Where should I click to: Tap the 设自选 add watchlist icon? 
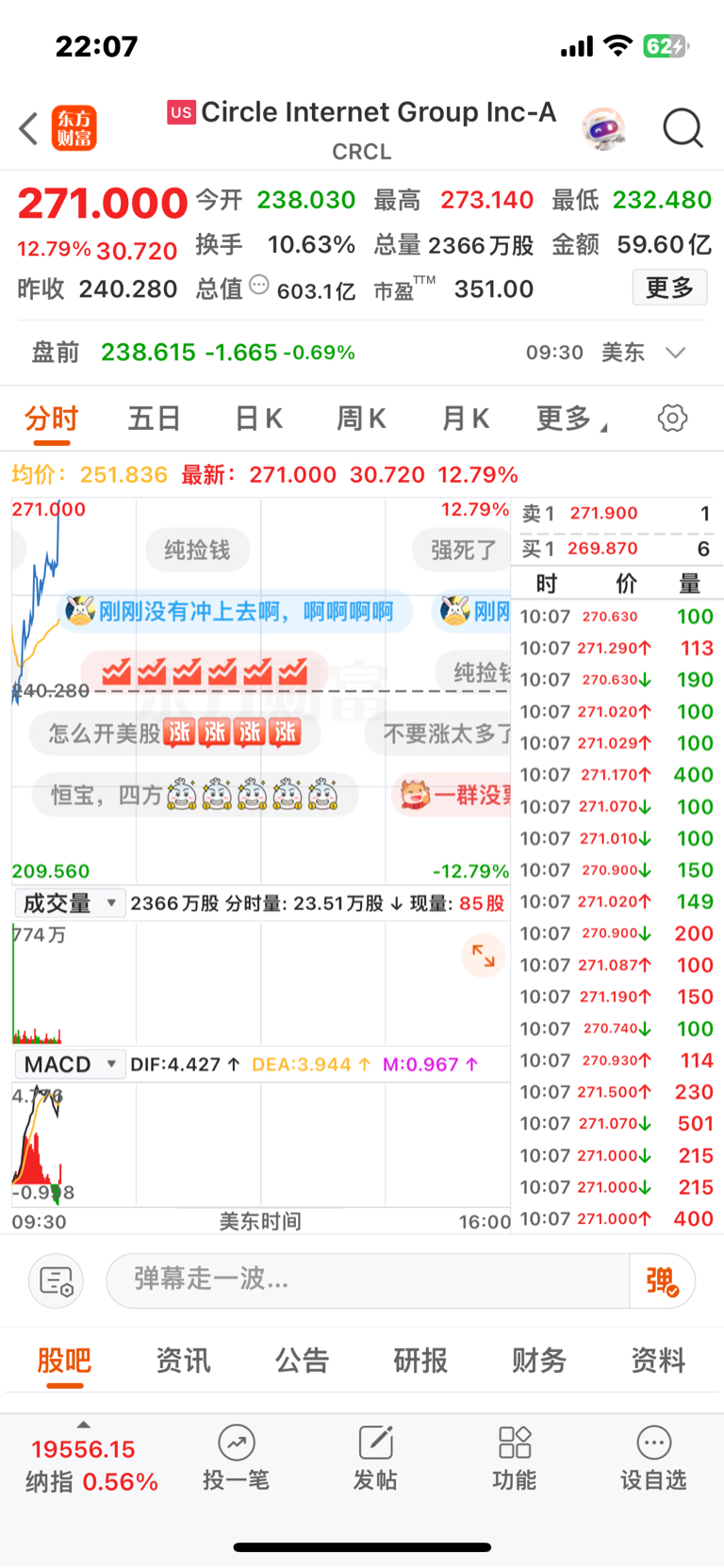pos(653,1458)
